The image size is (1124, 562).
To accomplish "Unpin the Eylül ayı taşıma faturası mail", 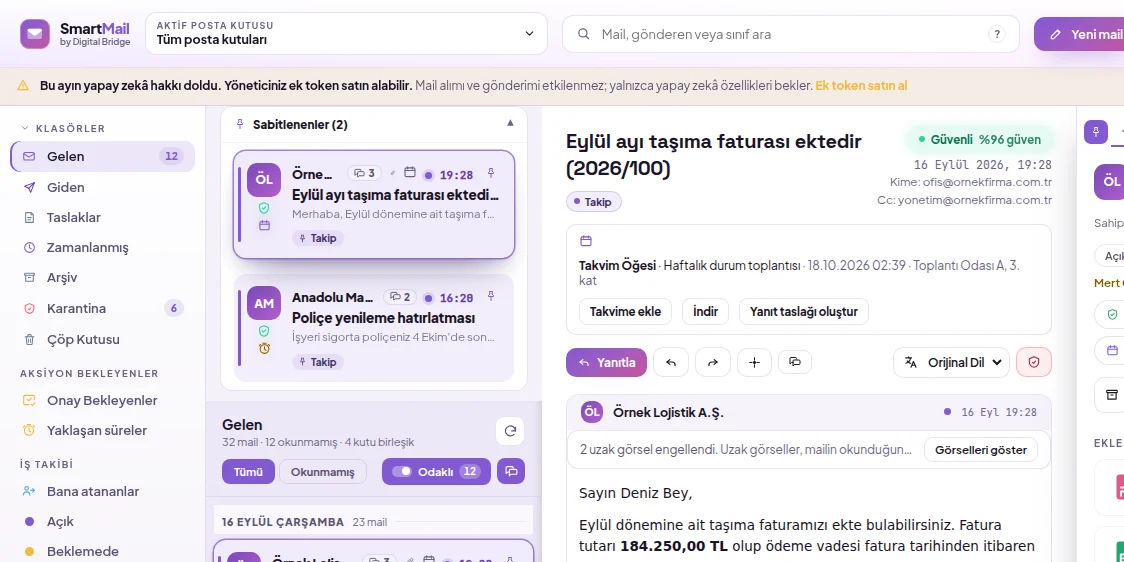I will [x=491, y=173].
